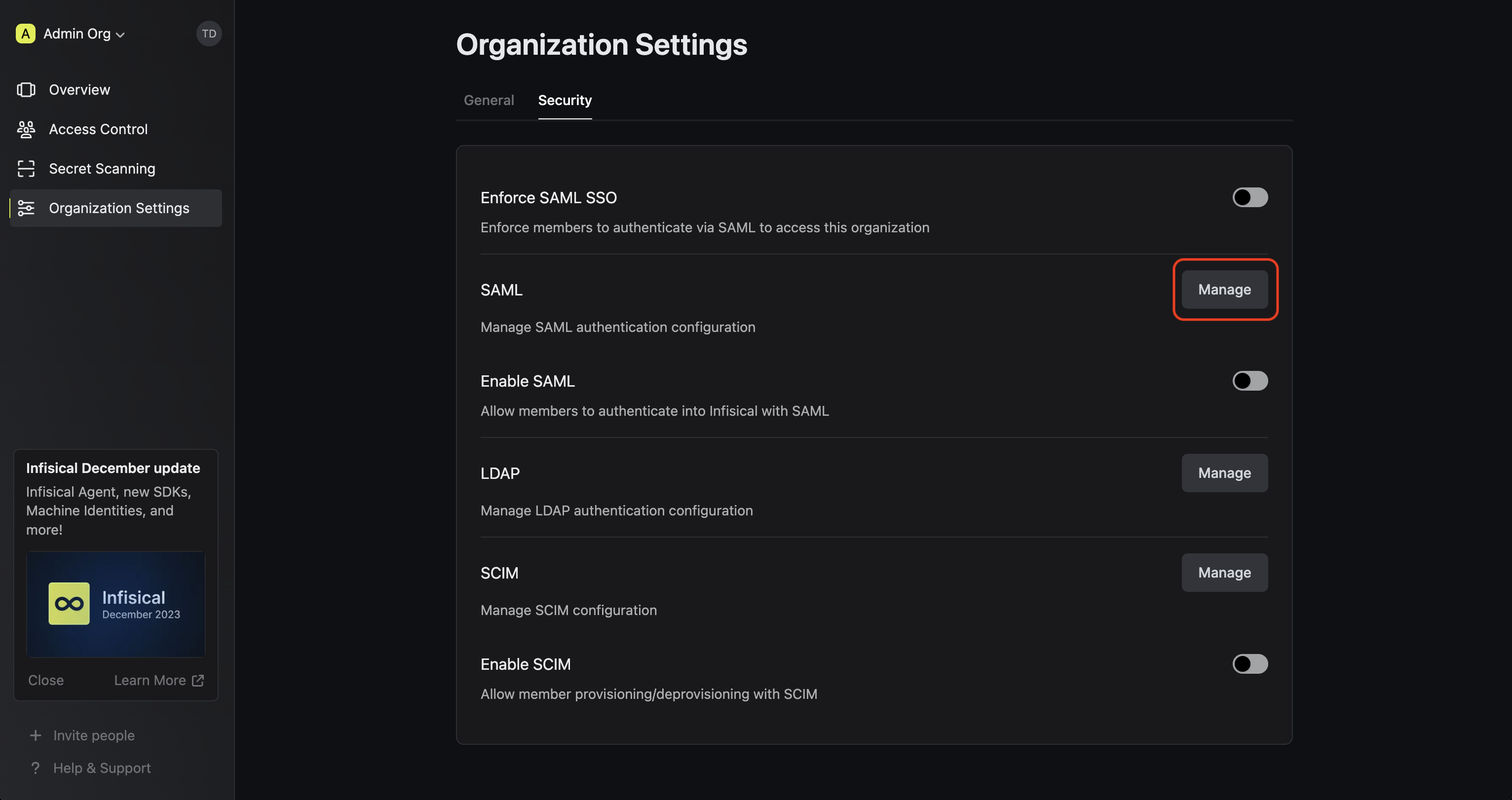Click 'Enforce members to authenticate via SAML' text

(704, 227)
